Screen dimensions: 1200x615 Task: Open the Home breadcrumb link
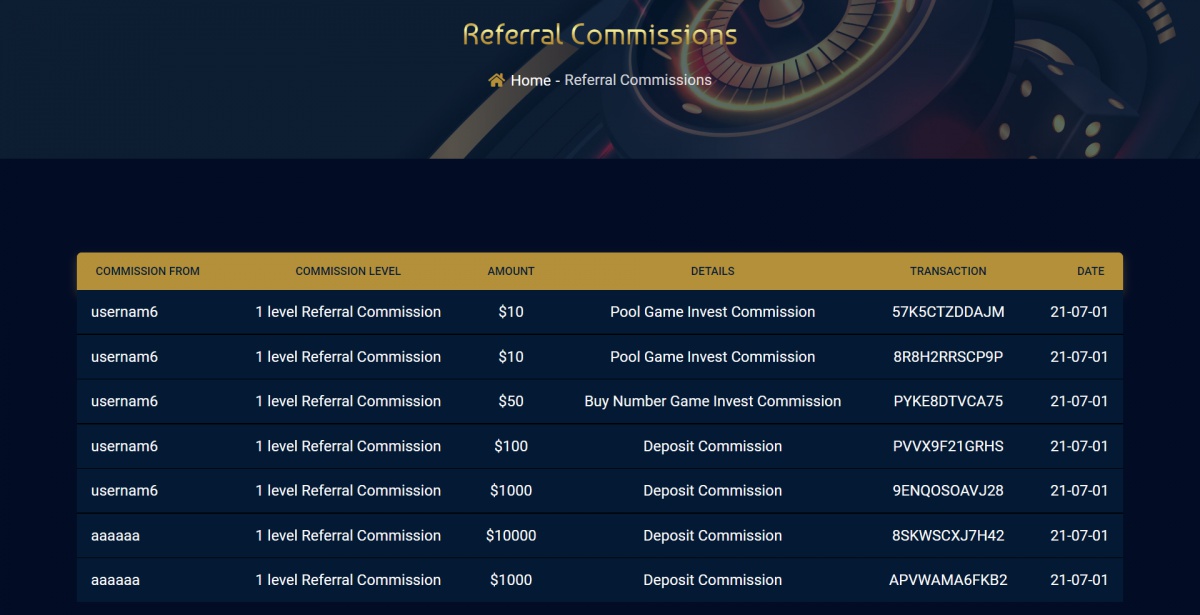(x=530, y=80)
